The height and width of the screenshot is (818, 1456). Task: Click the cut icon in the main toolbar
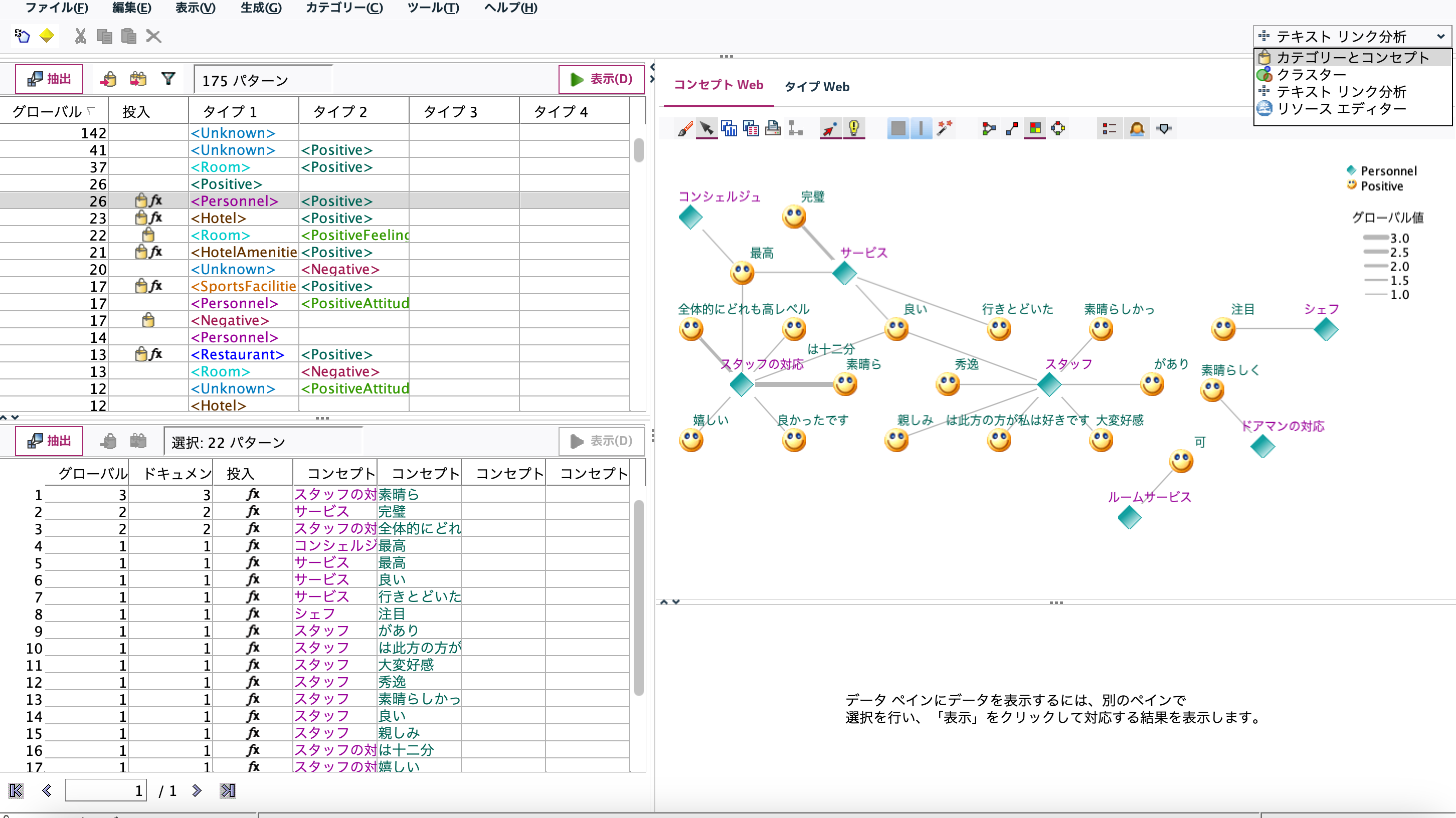(x=80, y=36)
